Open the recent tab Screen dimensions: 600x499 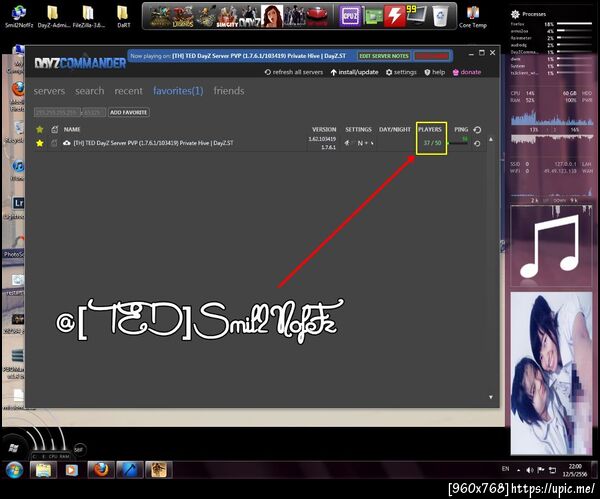(128, 91)
